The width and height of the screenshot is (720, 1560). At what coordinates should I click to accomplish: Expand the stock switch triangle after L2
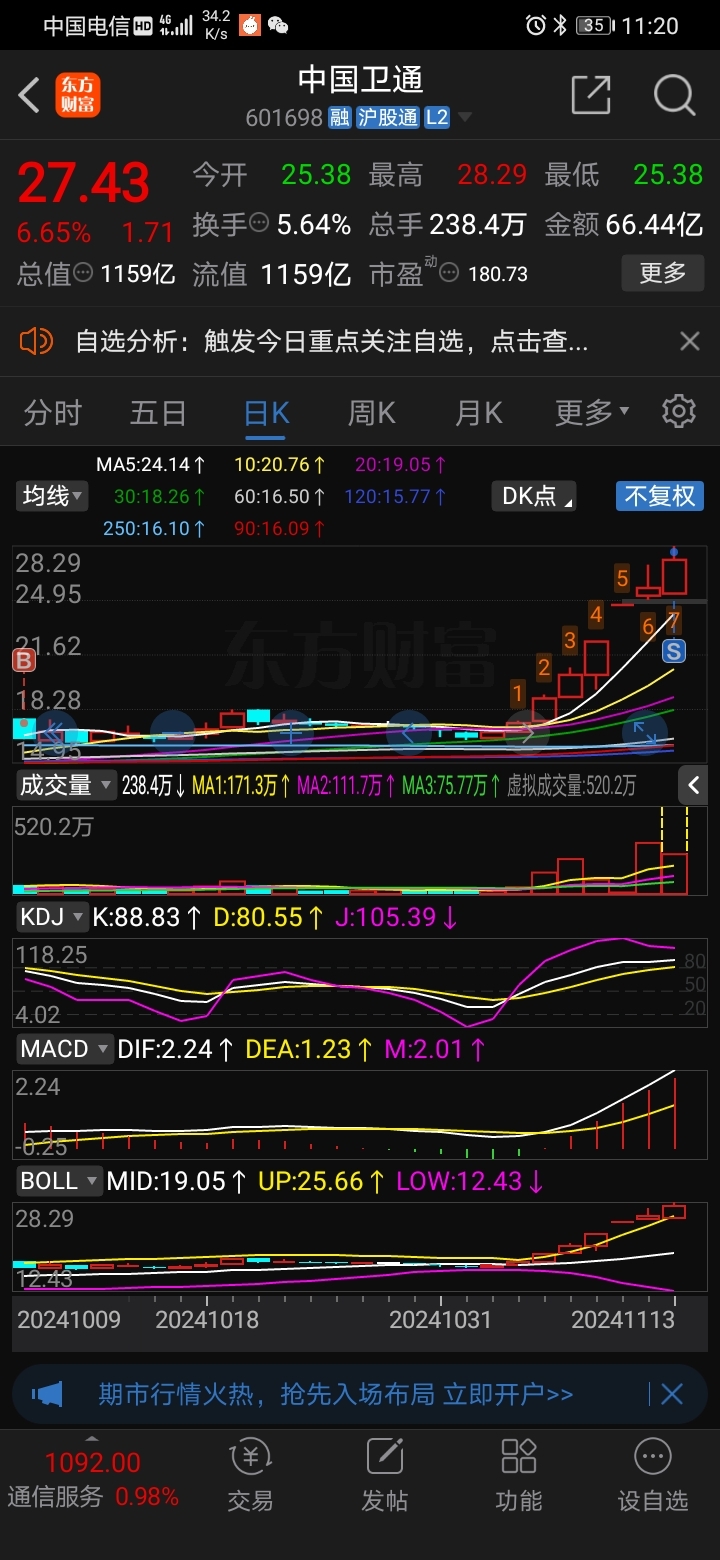click(x=465, y=119)
